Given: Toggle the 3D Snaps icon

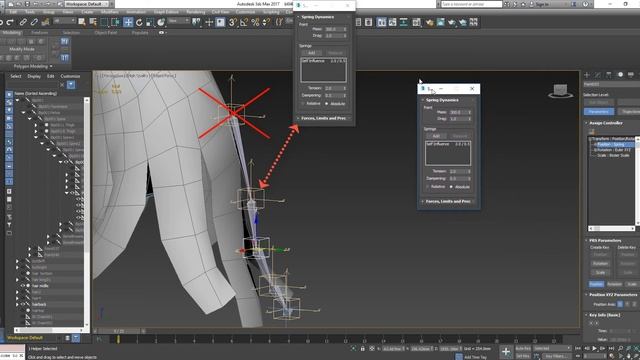Looking at the screenshot, I should (232, 22).
